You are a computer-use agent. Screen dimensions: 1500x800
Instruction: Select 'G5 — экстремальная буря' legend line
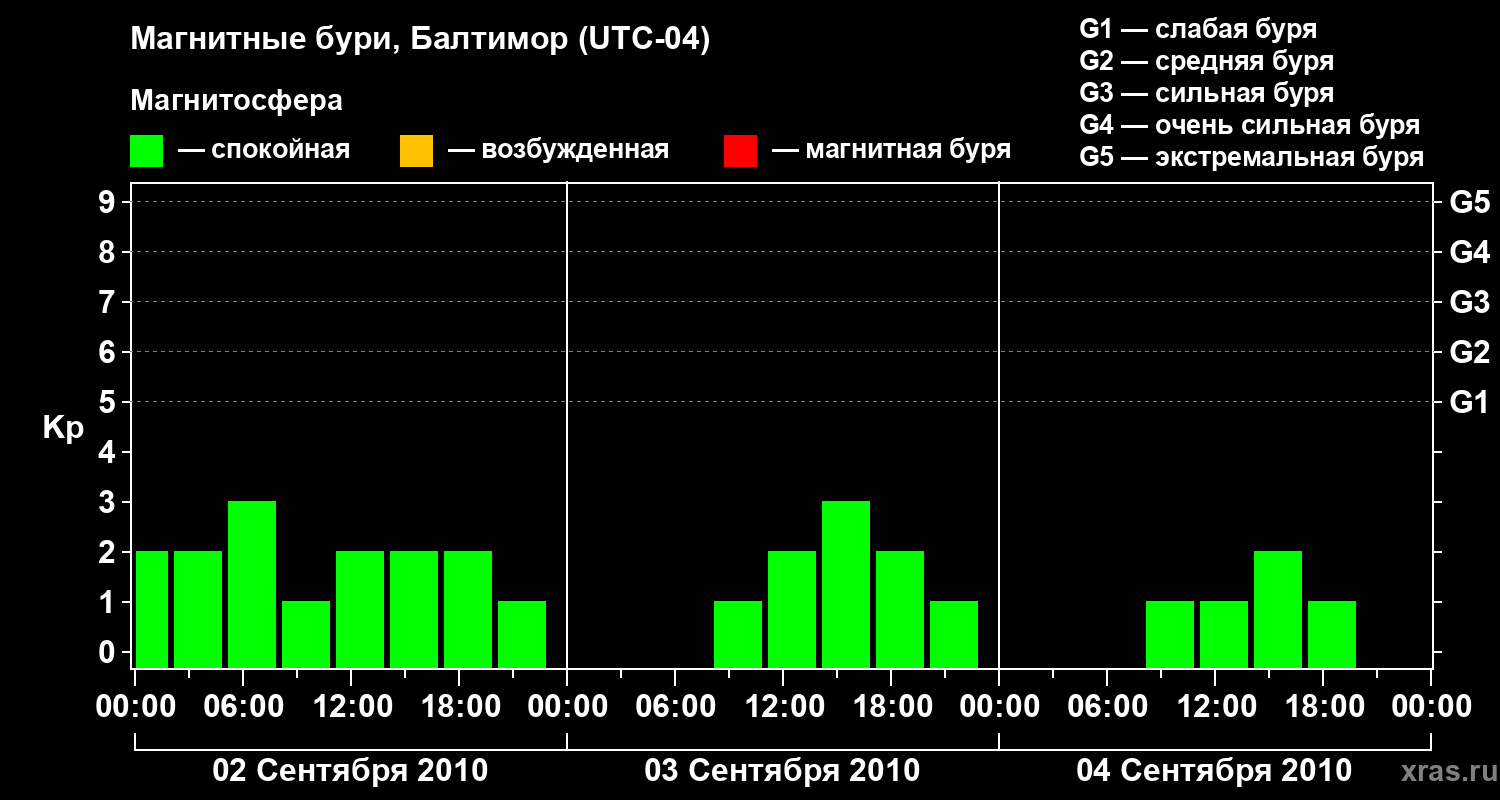tap(1252, 157)
